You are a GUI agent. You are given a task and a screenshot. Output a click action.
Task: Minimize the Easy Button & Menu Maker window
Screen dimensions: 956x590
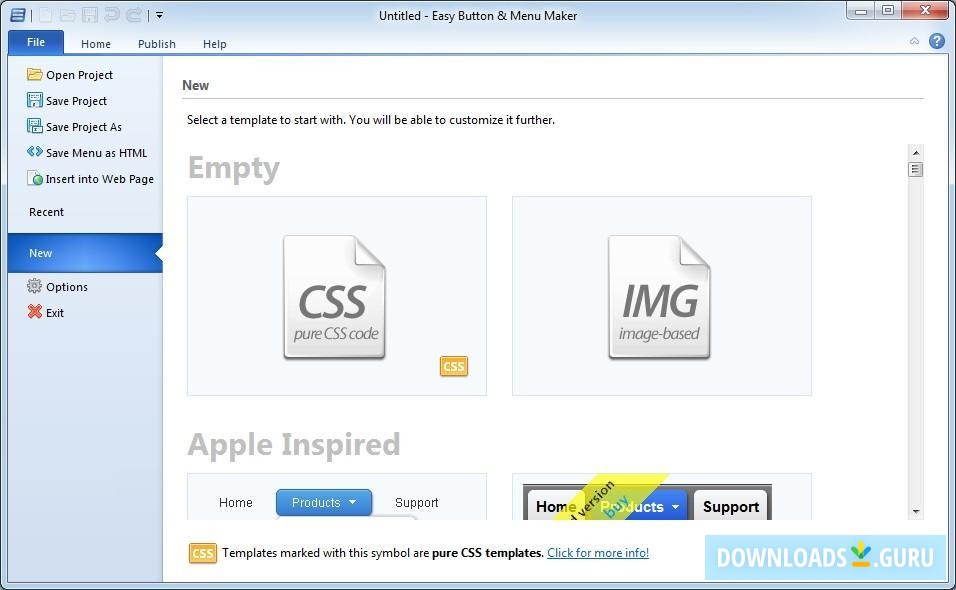click(861, 11)
